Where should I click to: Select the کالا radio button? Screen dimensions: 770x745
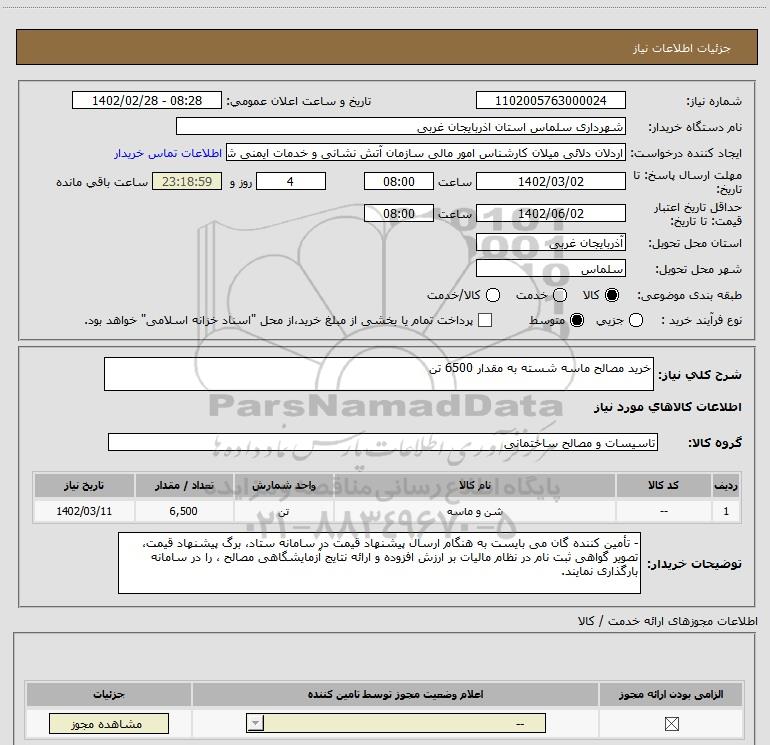coord(612,295)
